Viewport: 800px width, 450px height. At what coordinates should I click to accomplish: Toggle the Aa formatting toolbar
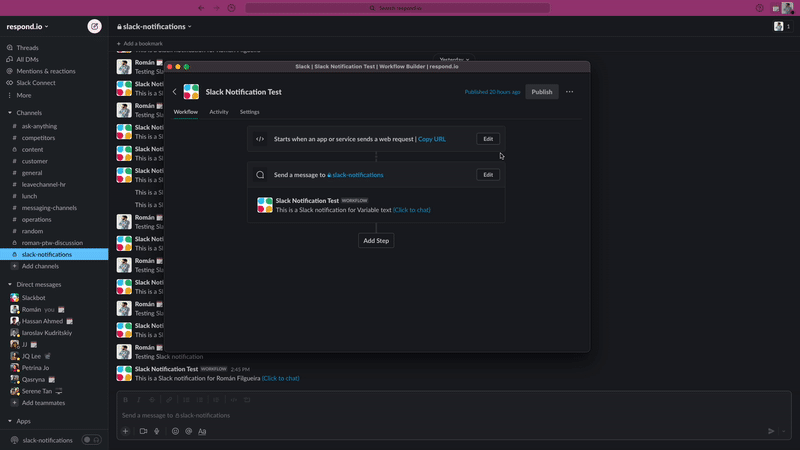click(202, 431)
